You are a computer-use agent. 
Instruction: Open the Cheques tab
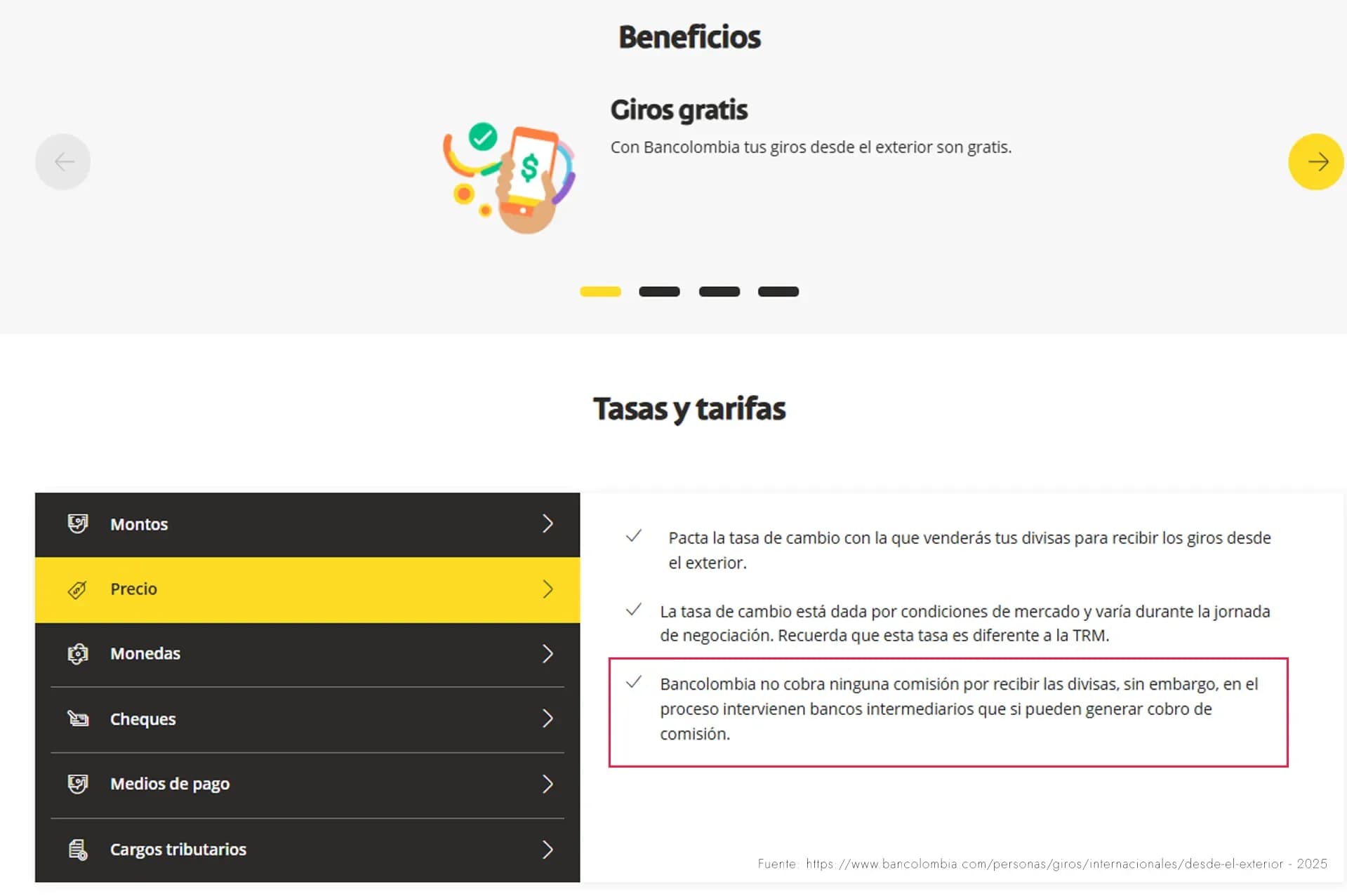pyautogui.click(x=307, y=719)
